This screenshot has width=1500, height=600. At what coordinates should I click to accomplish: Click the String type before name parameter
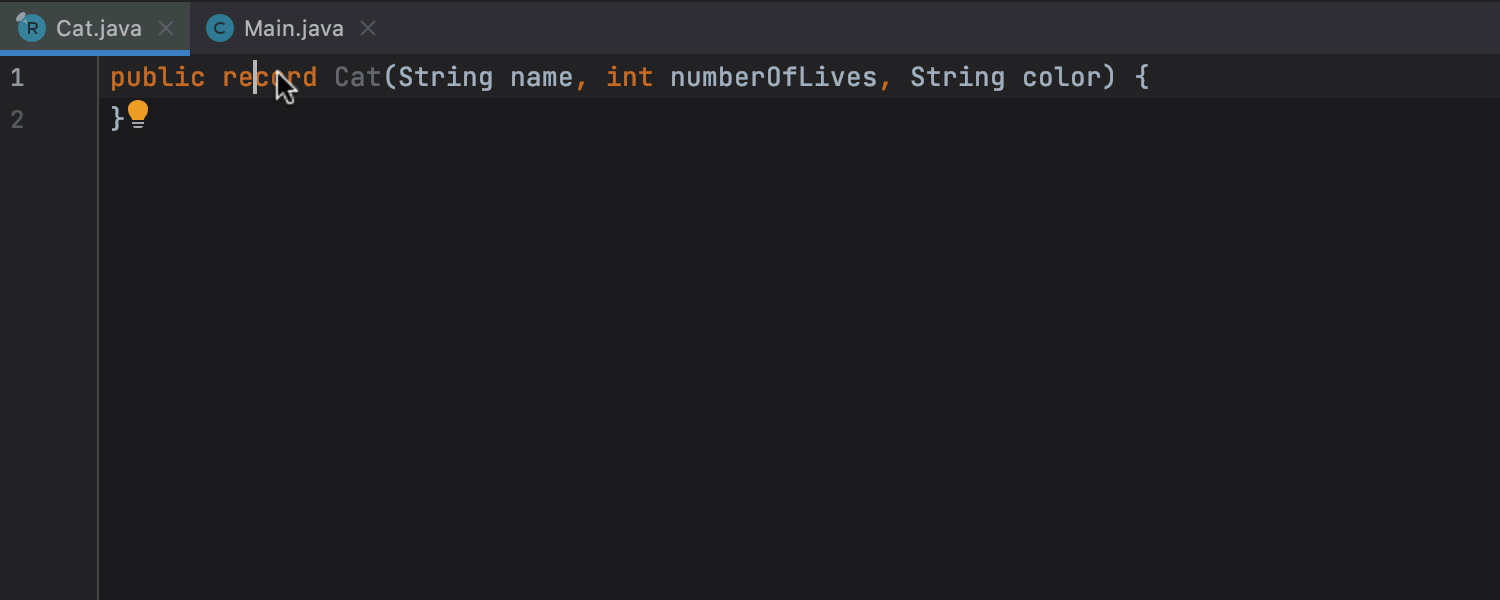click(444, 77)
